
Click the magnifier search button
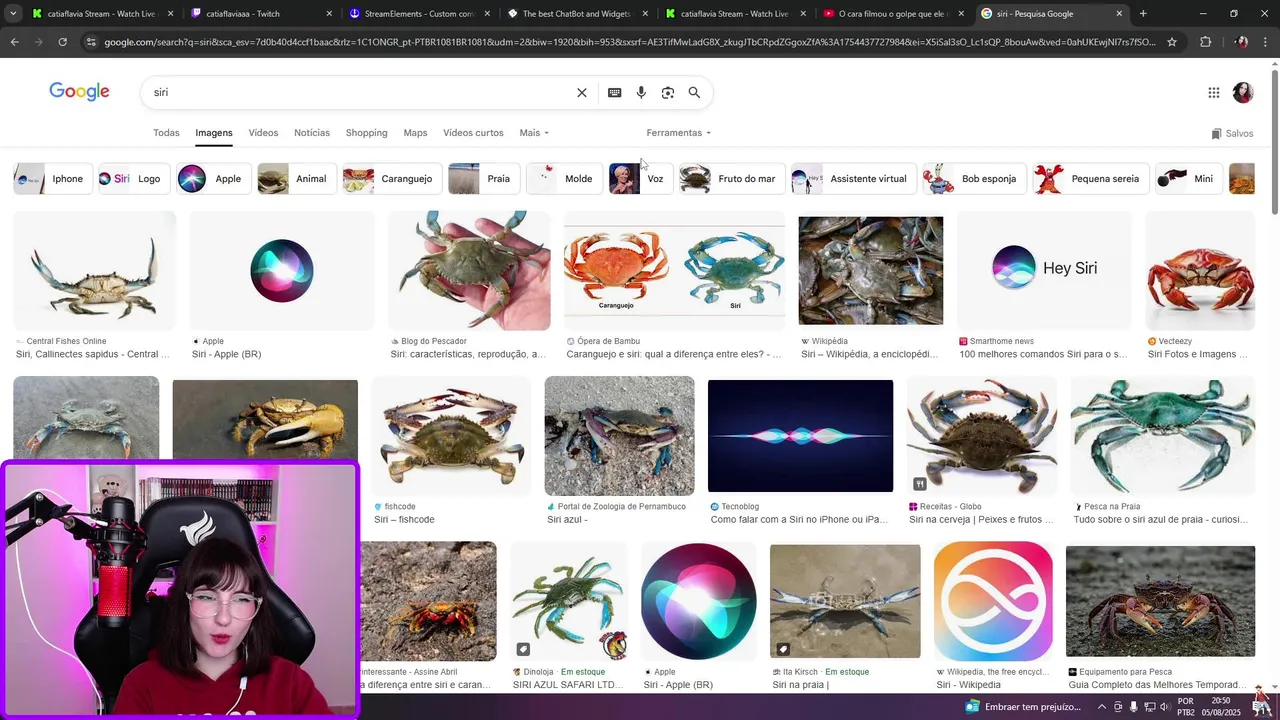click(694, 93)
